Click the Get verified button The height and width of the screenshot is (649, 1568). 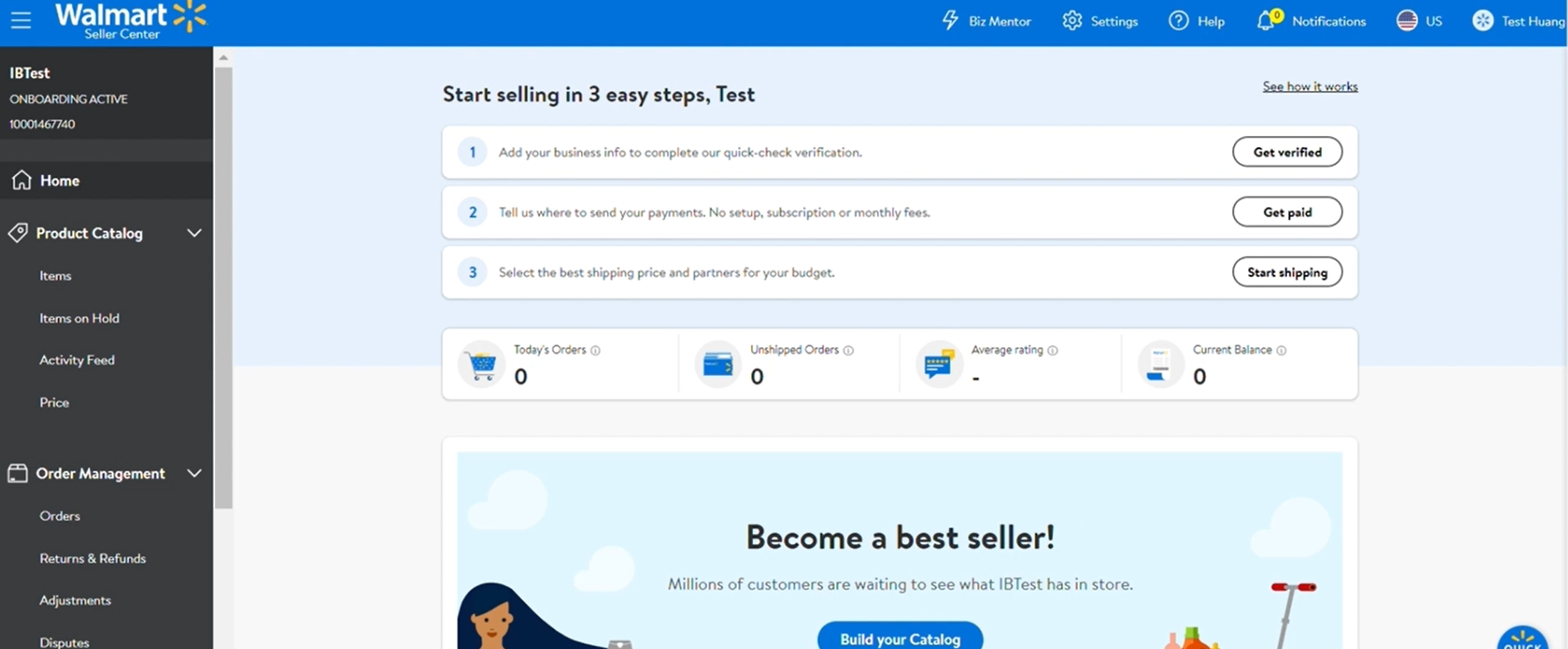[1287, 152]
